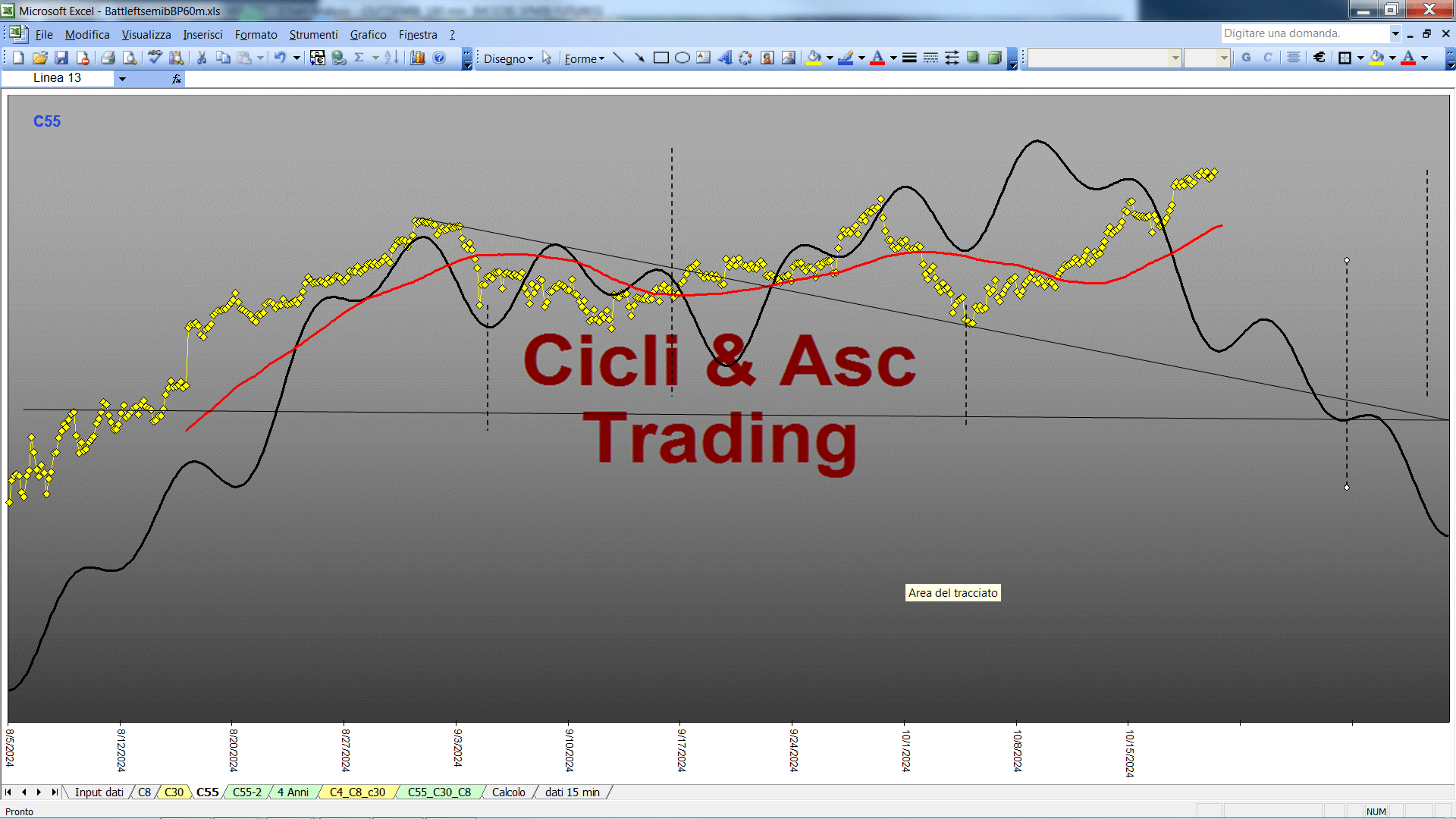This screenshot has width=1456, height=819.
Task: Open the Help question mark icon
Action: point(439,58)
